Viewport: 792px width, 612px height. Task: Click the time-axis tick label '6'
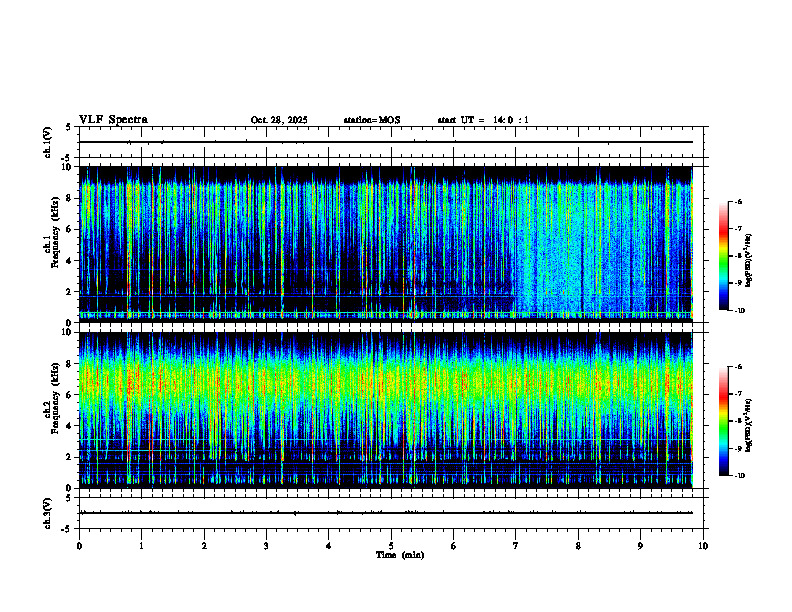(x=454, y=546)
